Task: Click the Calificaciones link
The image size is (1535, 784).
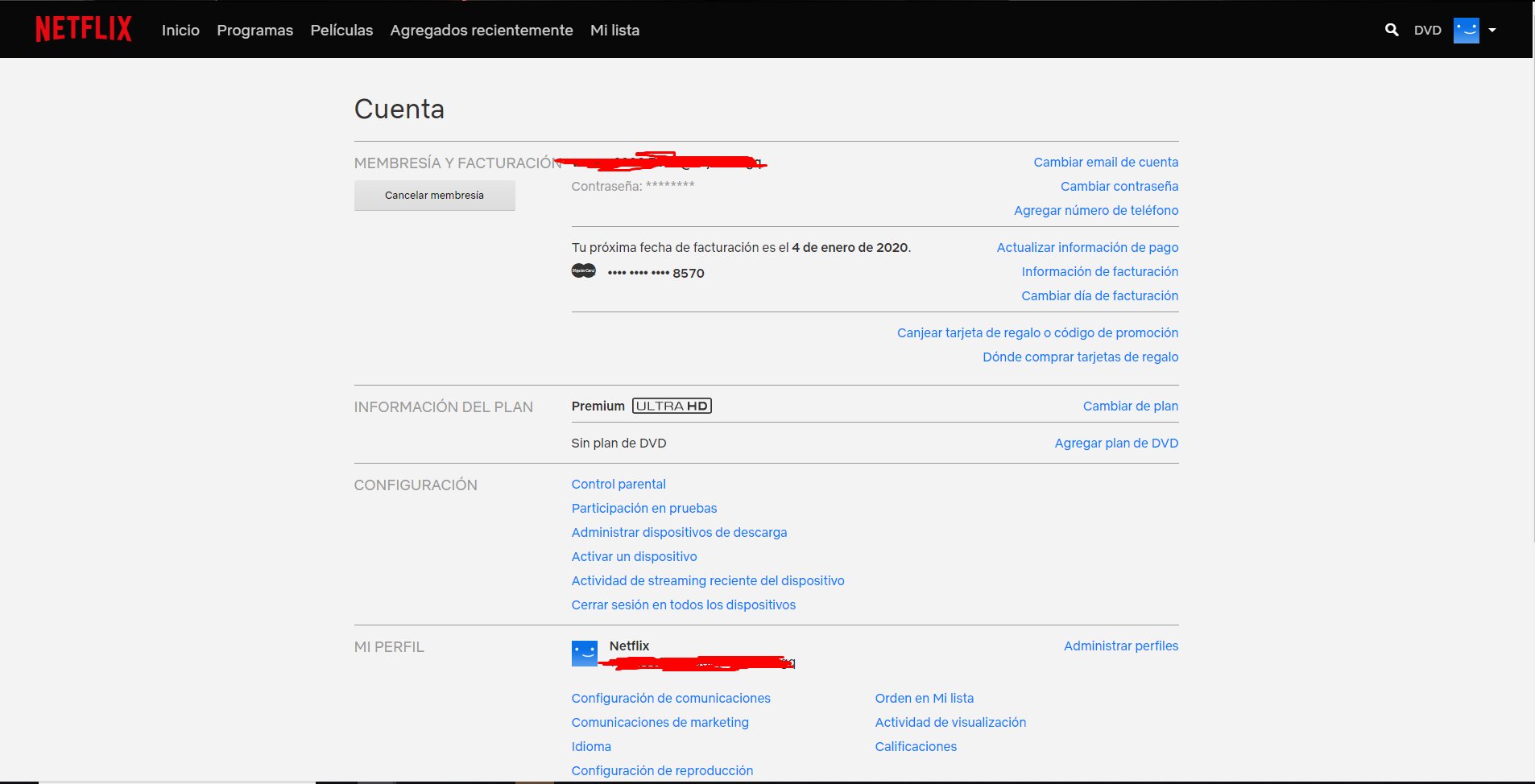Action: pos(916,746)
